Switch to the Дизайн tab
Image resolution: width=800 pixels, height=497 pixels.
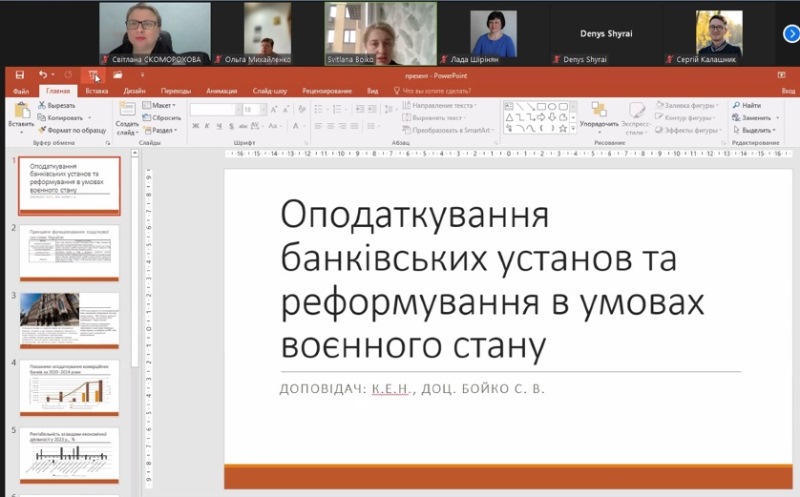point(134,91)
